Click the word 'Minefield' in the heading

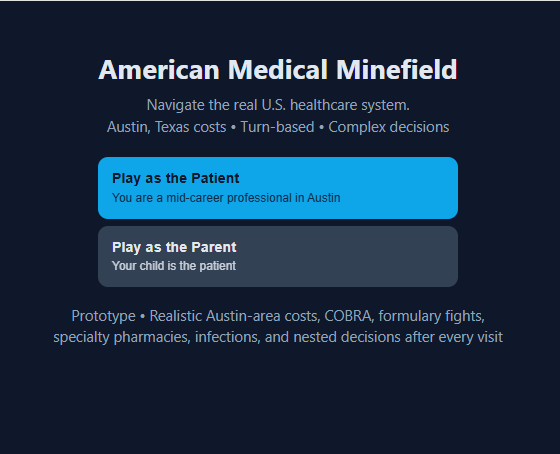coord(396,70)
